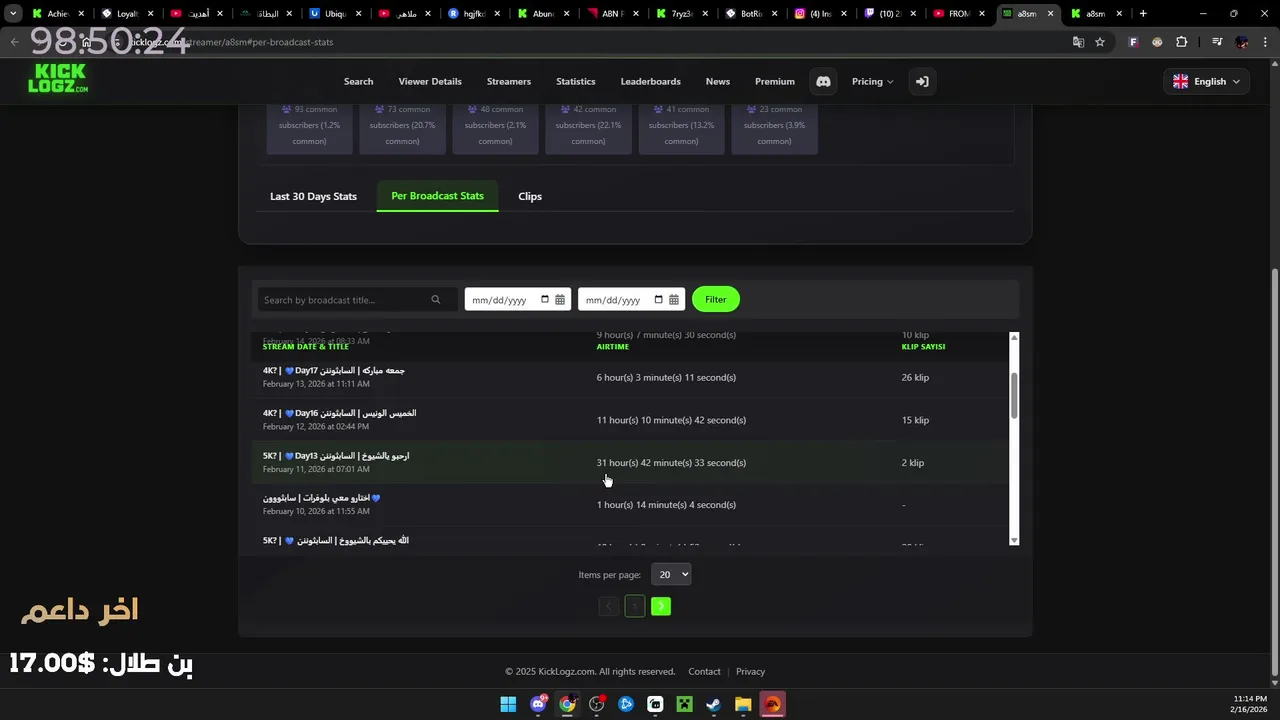The image size is (1280, 720).
Task: Click the green Filter button
Action: click(x=716, y=299)
